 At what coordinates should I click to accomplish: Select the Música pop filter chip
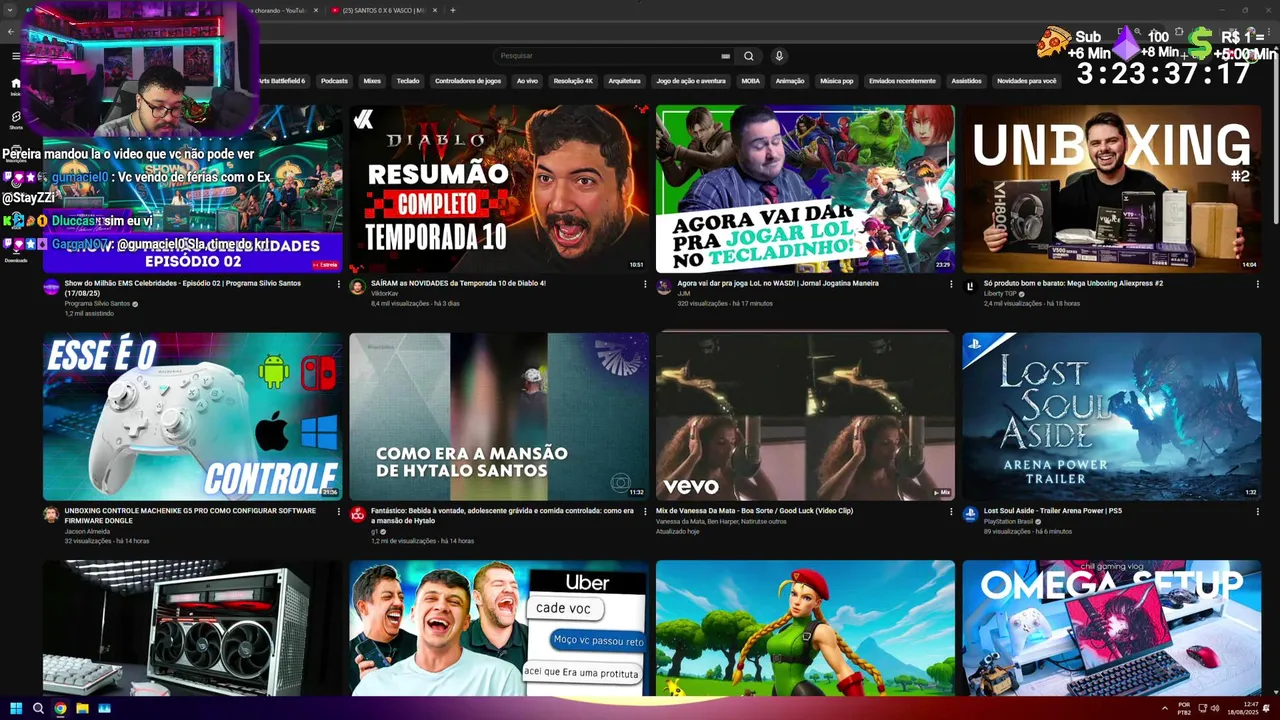tap(837, 81)
